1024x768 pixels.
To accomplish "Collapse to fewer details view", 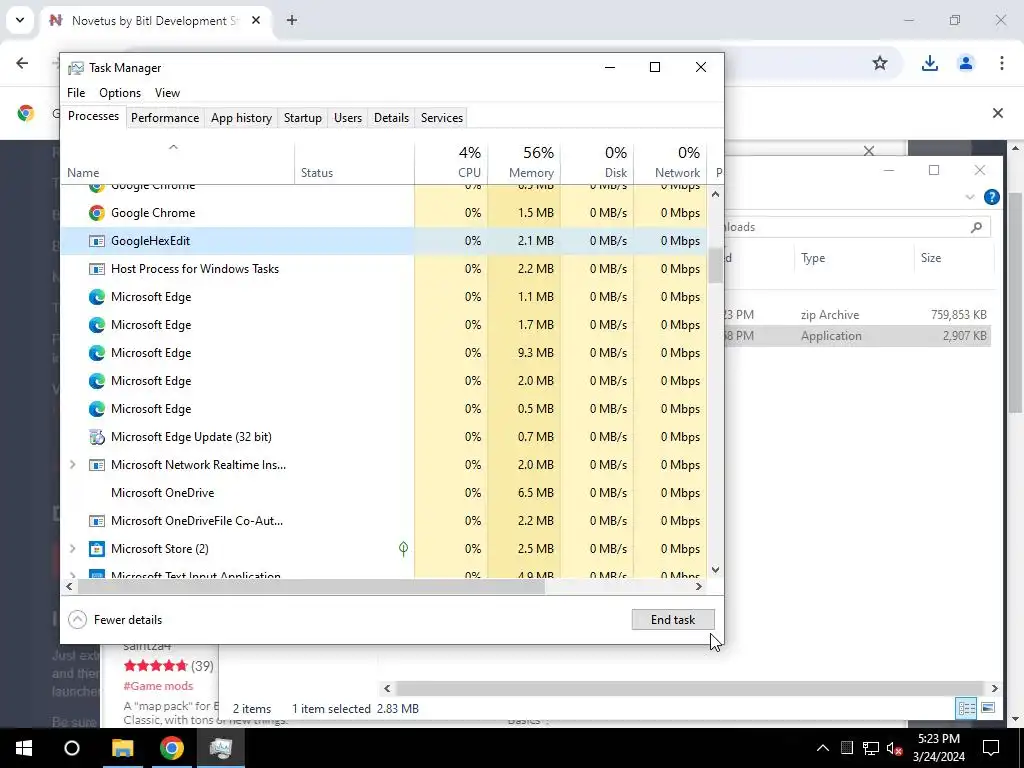I will tap(115, 620).
